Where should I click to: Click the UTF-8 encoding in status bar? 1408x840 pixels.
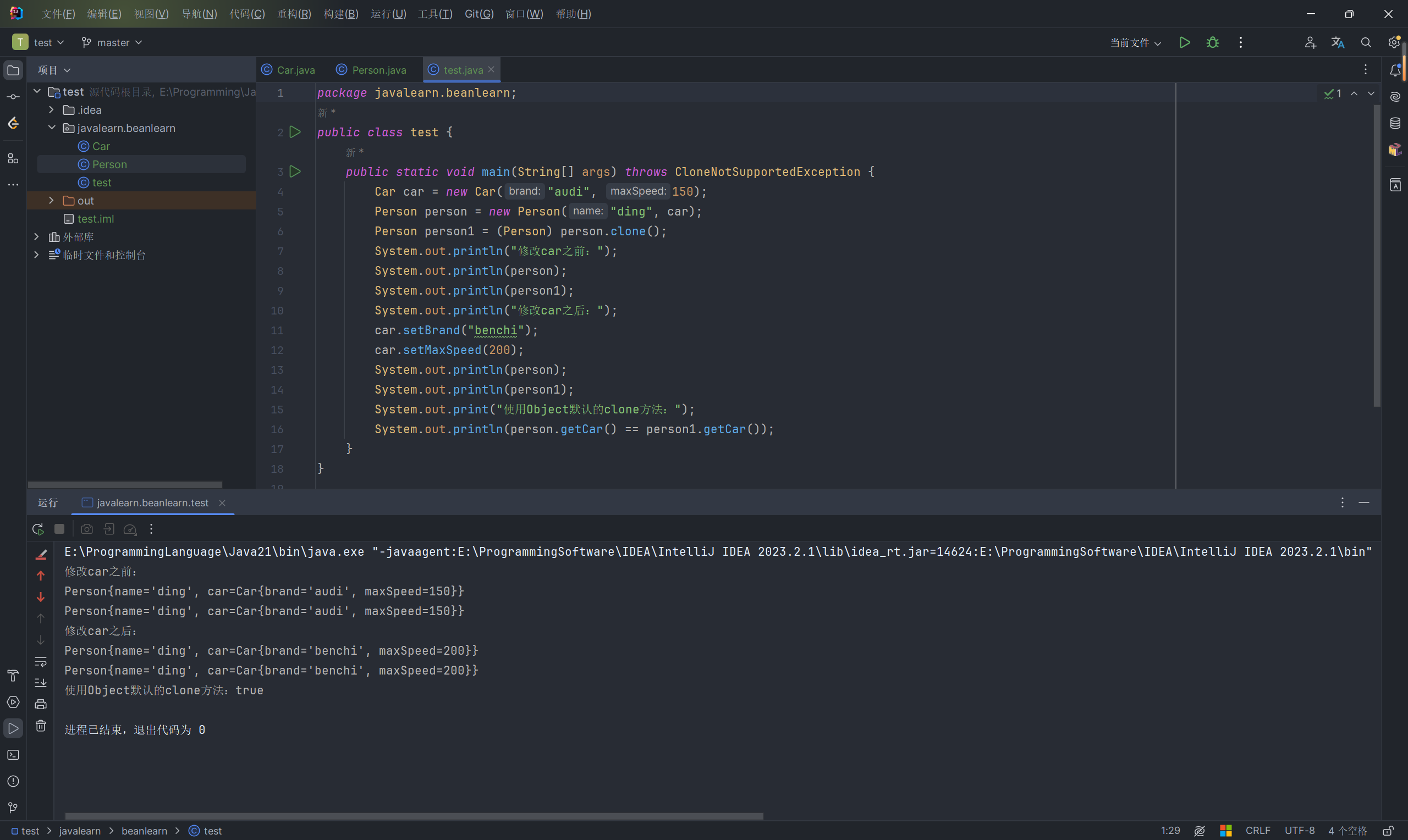[x=1299, y=830]
